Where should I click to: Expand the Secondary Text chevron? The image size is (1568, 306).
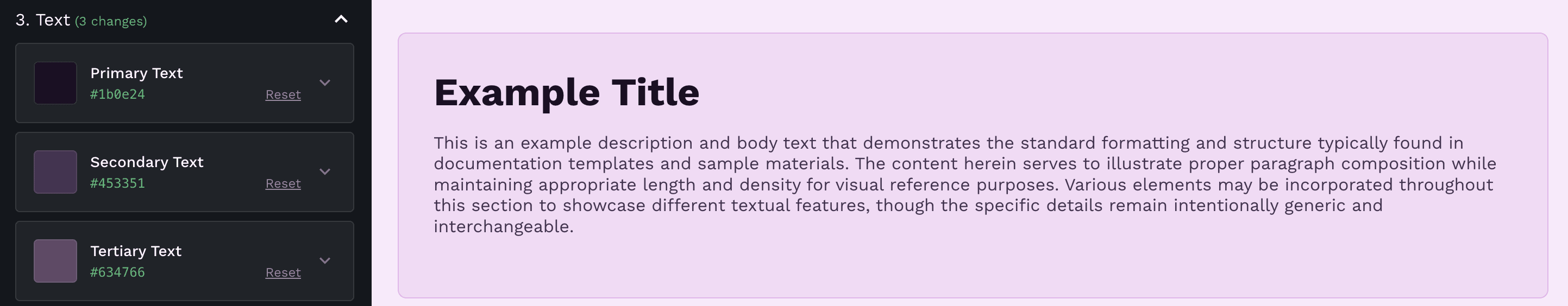tap(325, 171)
